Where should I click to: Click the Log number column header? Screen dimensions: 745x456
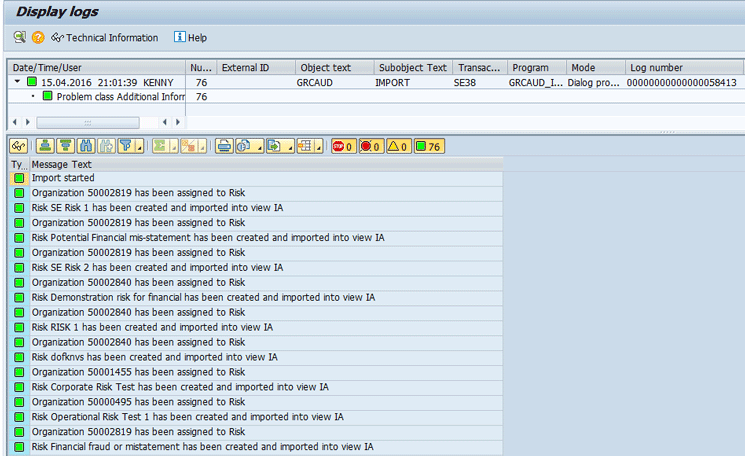pos(656,68)
